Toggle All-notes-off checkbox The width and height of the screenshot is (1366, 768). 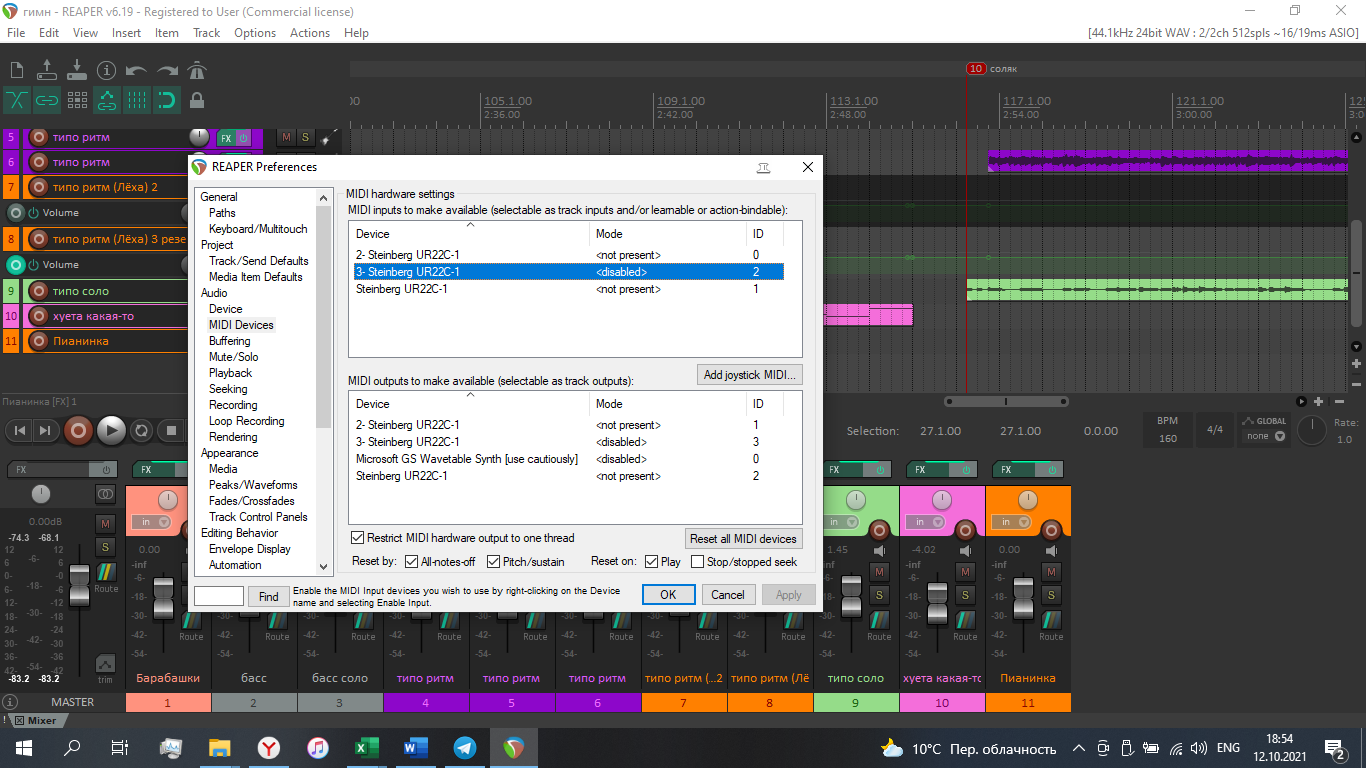click(411, 562)
